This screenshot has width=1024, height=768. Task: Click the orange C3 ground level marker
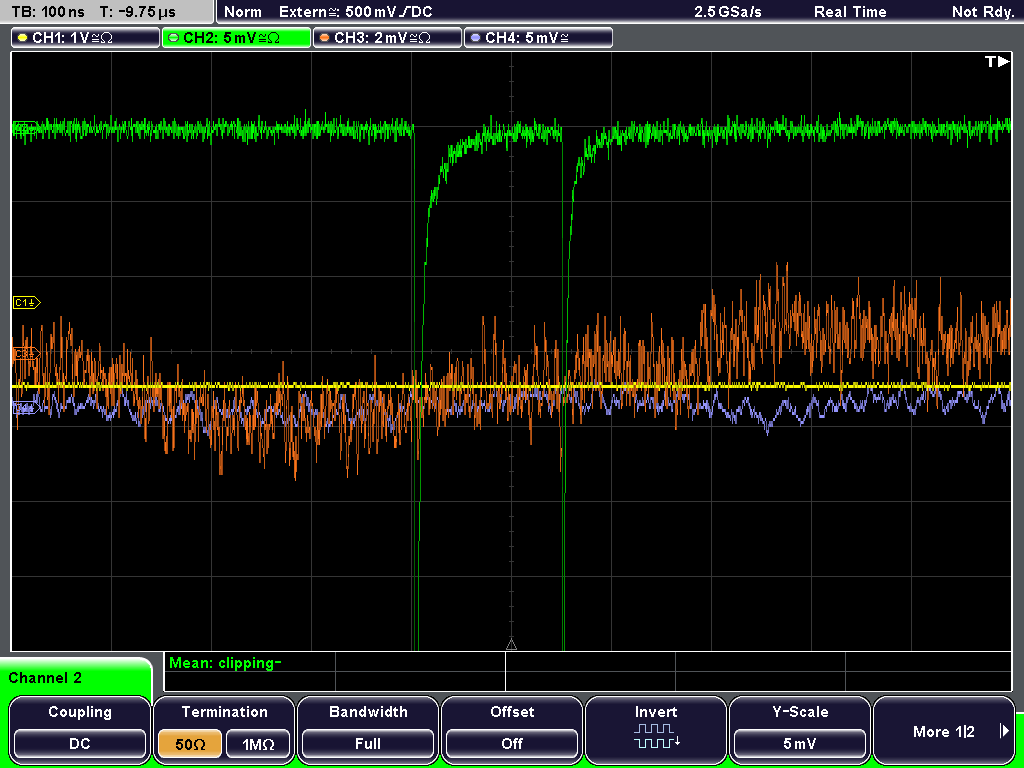tap(27, 354)
